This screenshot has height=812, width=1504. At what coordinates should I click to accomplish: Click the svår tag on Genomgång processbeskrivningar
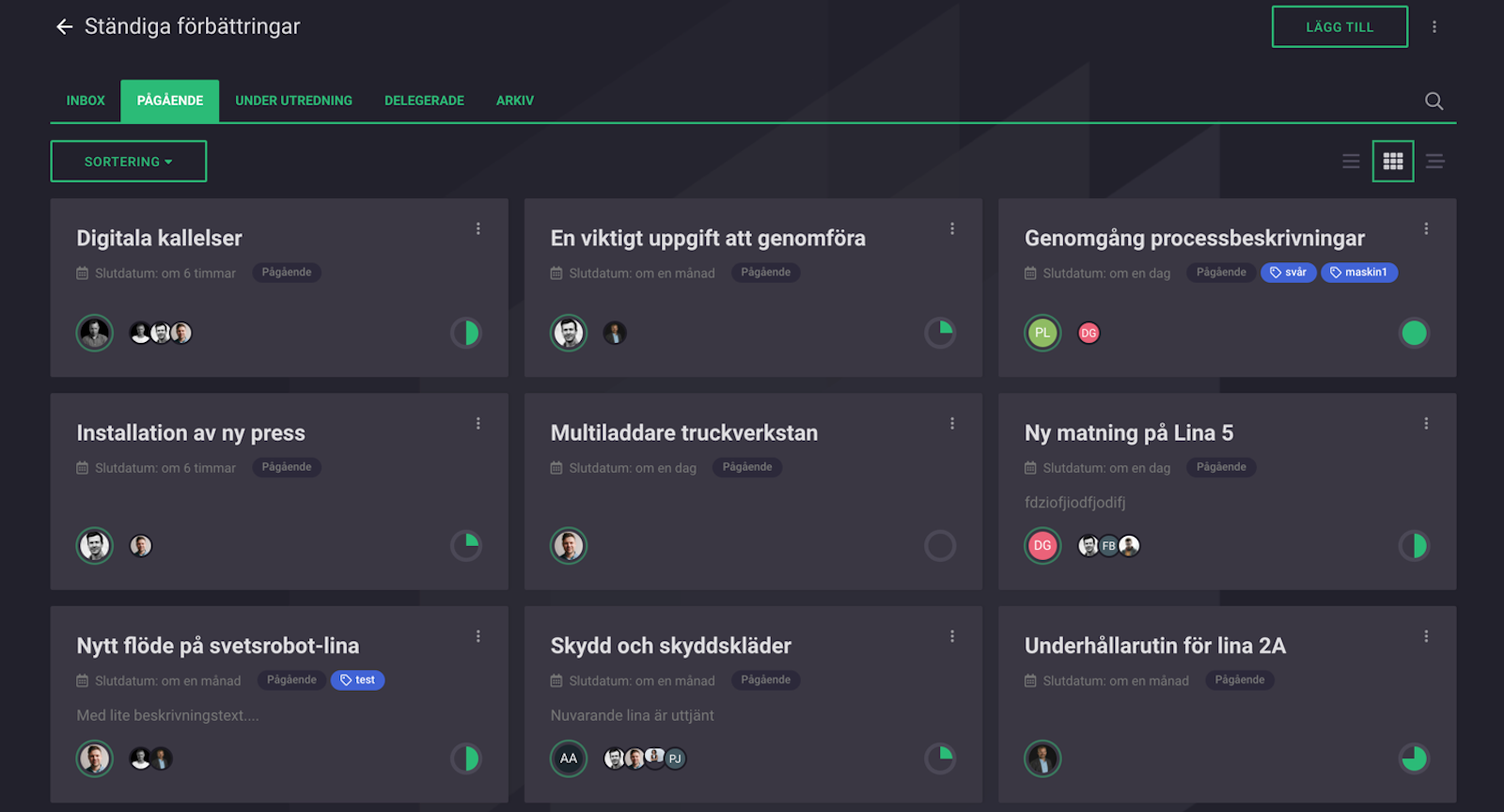pyautogui.click(x=1288, y=273)
